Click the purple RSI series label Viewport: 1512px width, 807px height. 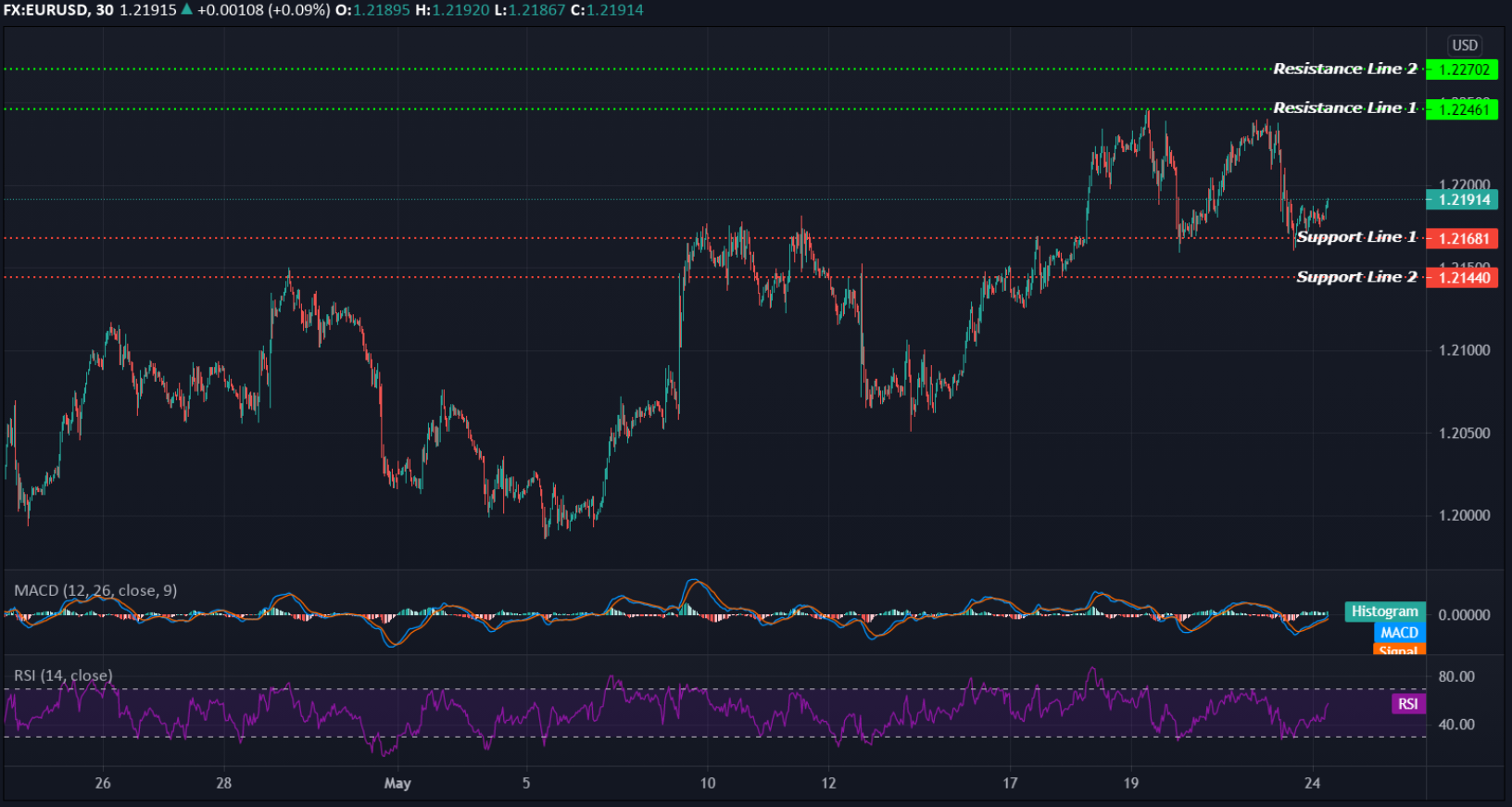pyautogui.click(x=1407, y=704)
